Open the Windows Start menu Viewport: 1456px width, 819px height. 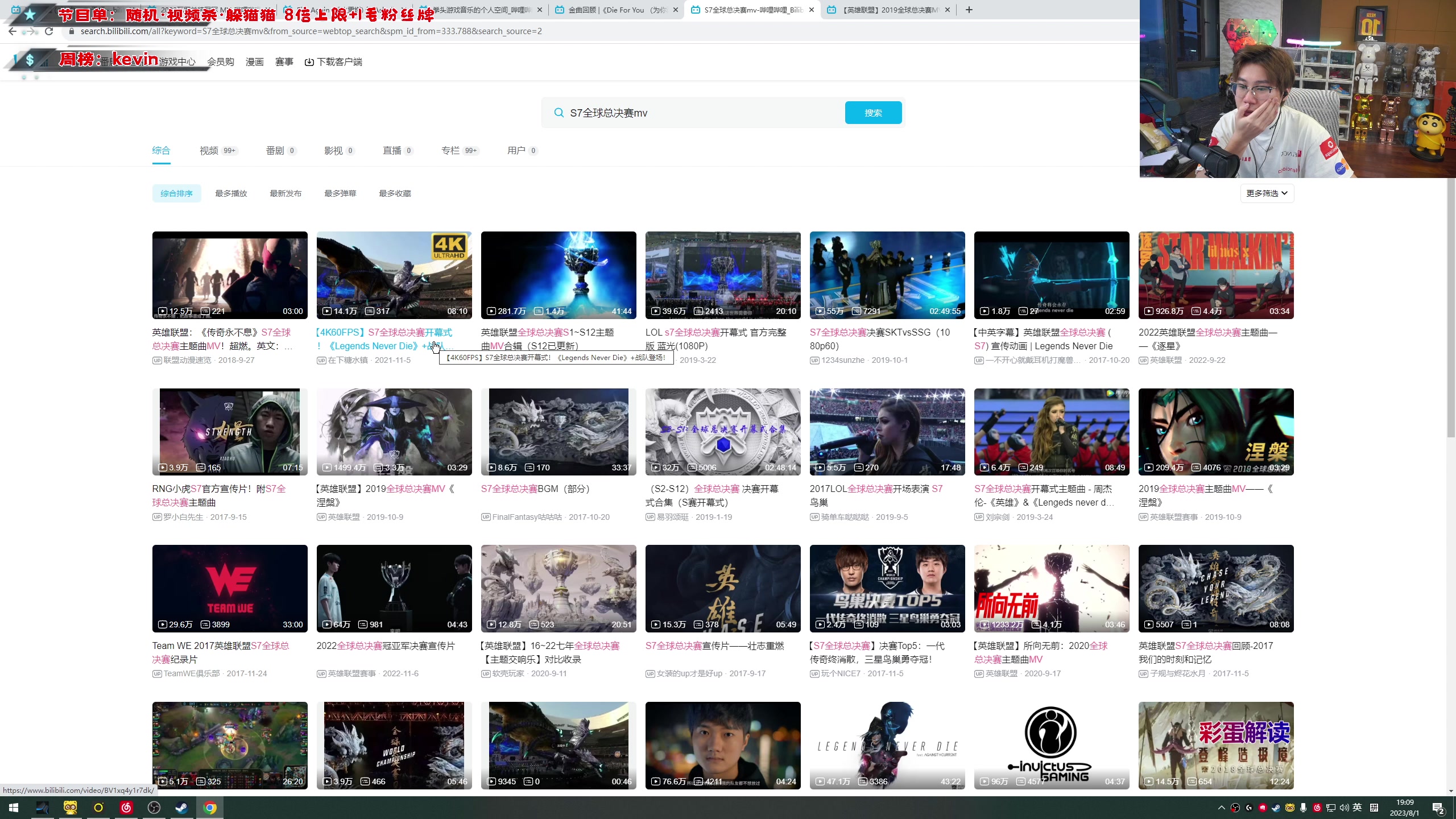(13, 807)
